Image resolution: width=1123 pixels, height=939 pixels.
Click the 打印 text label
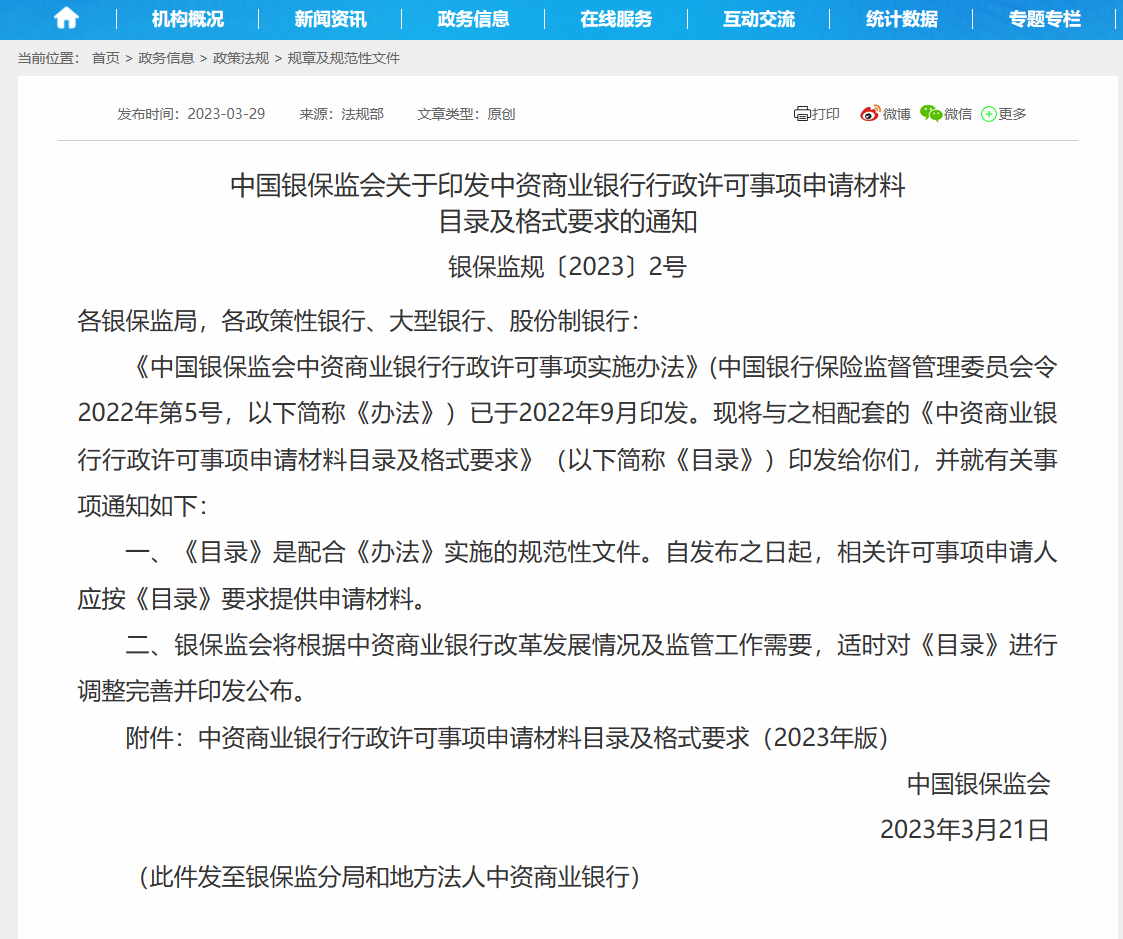[x=826, y=114]
